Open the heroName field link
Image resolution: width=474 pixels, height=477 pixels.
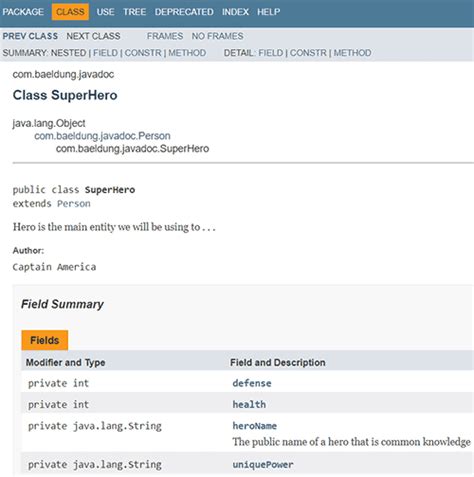255,426
